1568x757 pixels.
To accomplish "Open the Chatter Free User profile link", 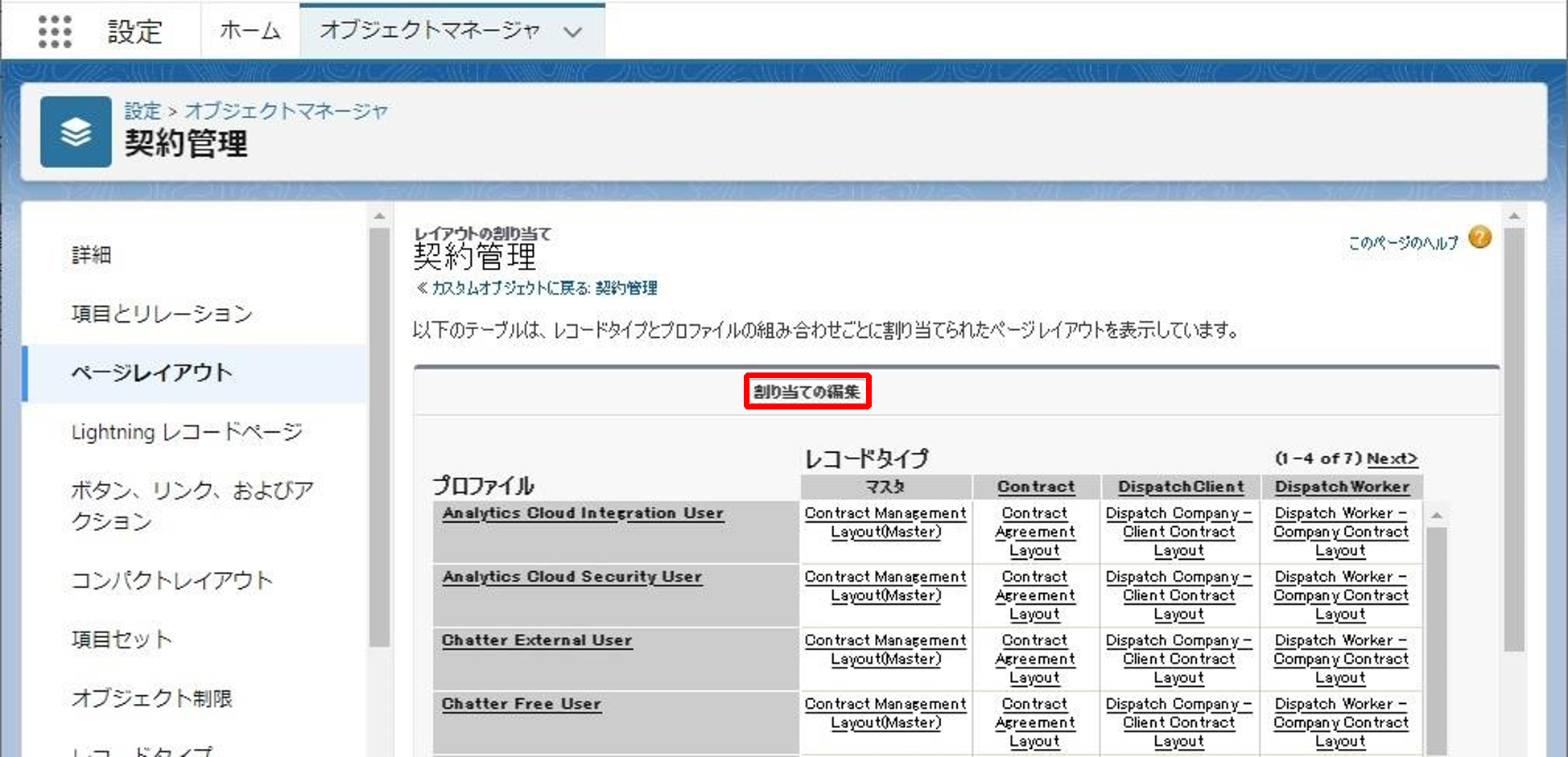I will tap(521, 704).
